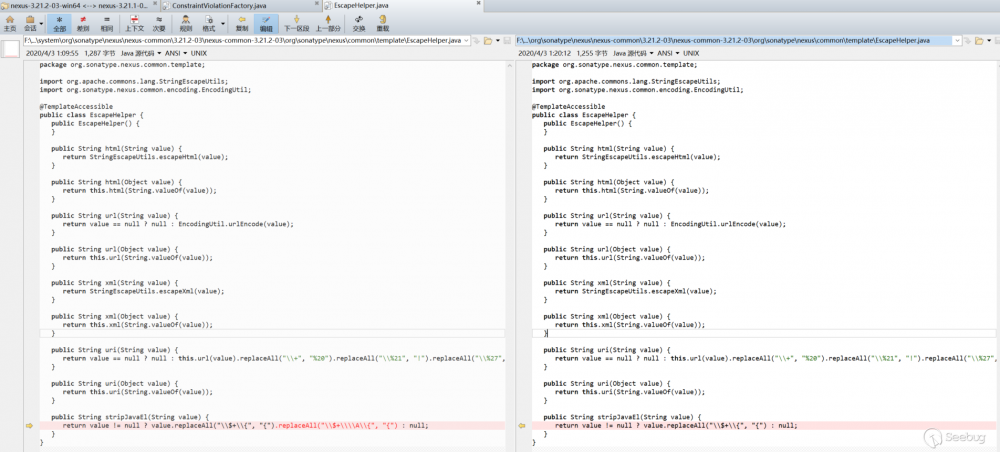This screenshot has width=1000, height=452.
Task: Open the Rules (规则) icon
Action: [186, 23]
